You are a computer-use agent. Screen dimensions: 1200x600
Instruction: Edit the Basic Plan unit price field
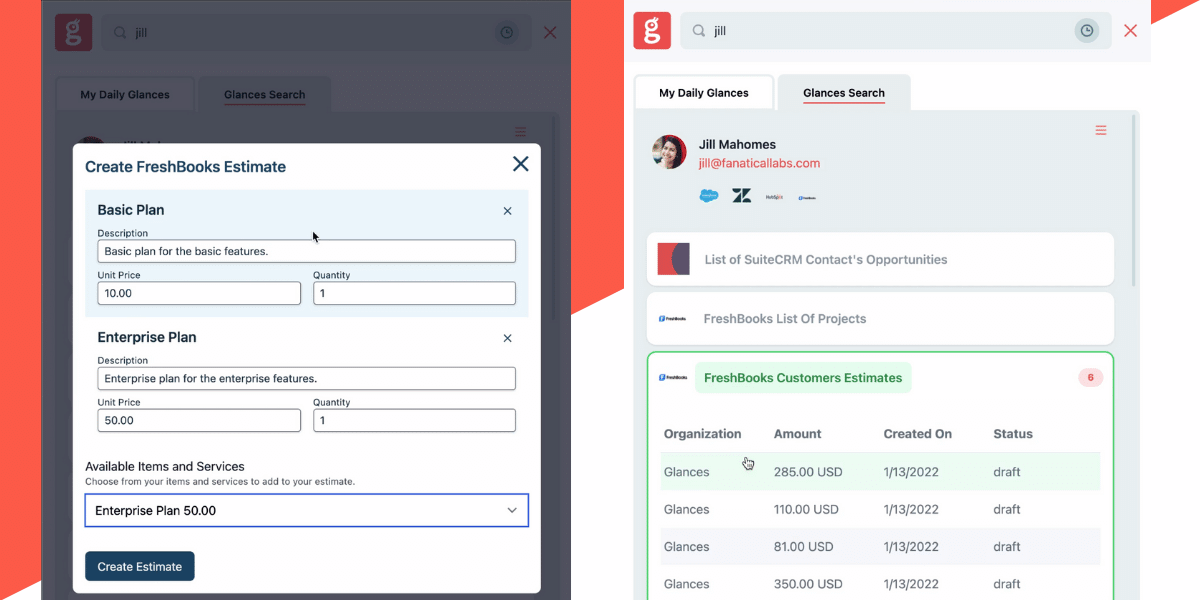tap(199, 293)
